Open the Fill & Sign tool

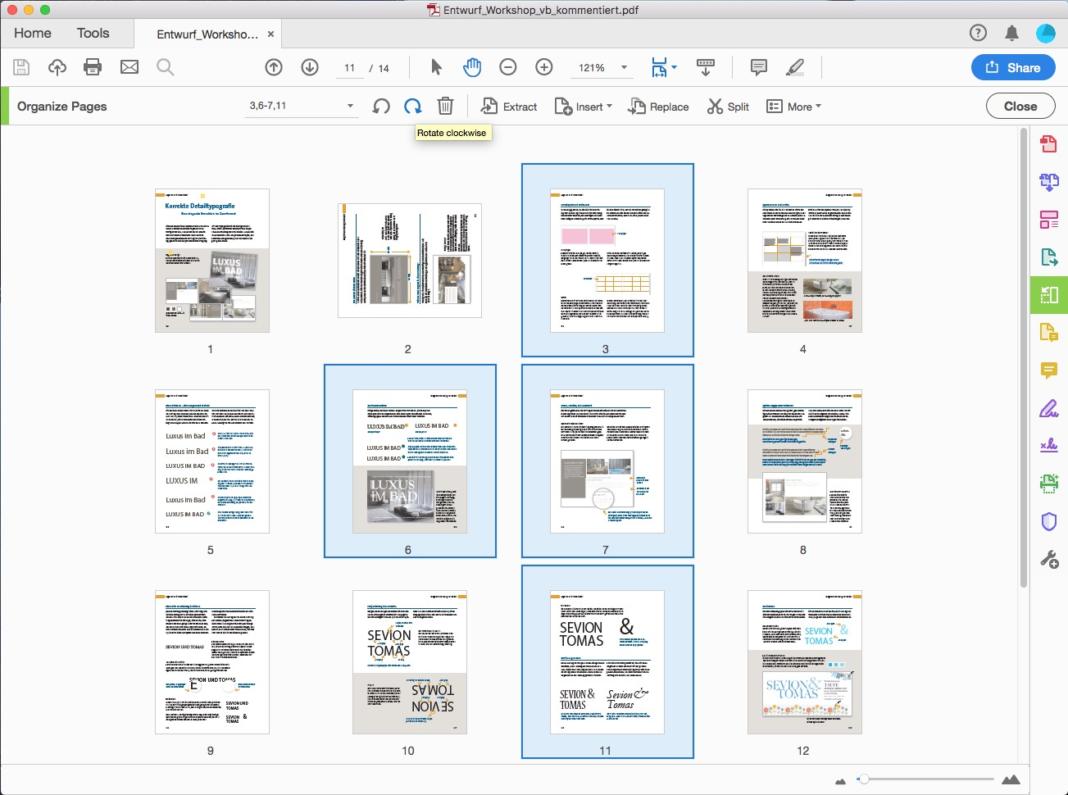pos(1048,407)
